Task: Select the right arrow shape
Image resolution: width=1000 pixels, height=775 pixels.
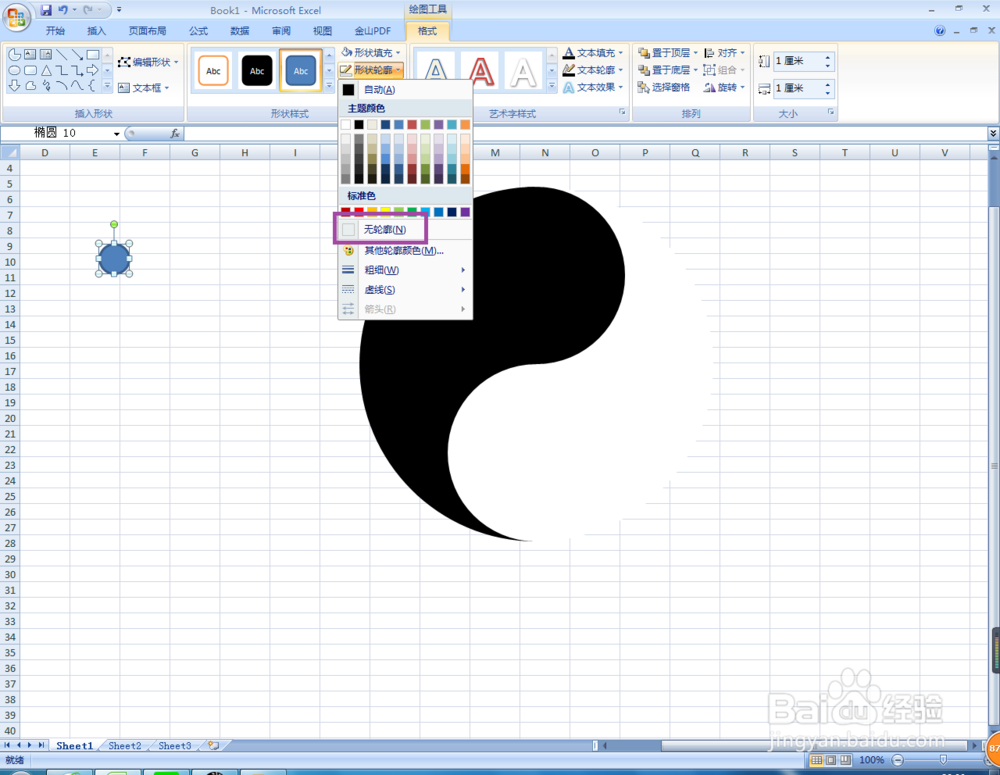Action: (92, 70)
